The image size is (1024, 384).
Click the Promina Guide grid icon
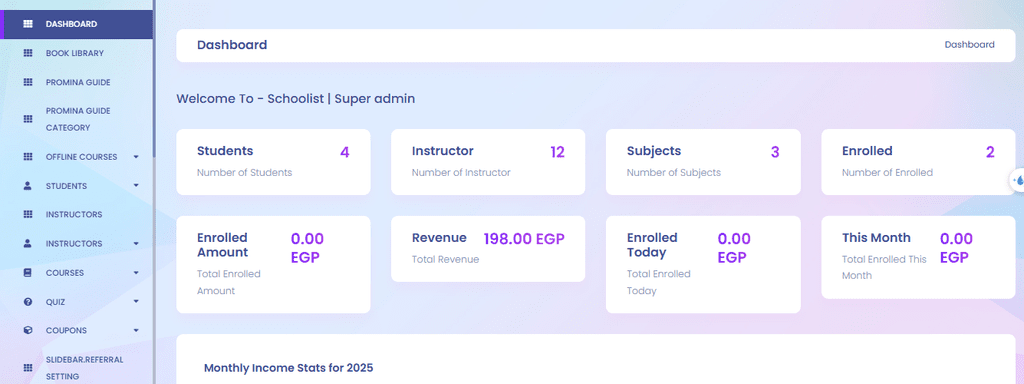pos(27,82)
